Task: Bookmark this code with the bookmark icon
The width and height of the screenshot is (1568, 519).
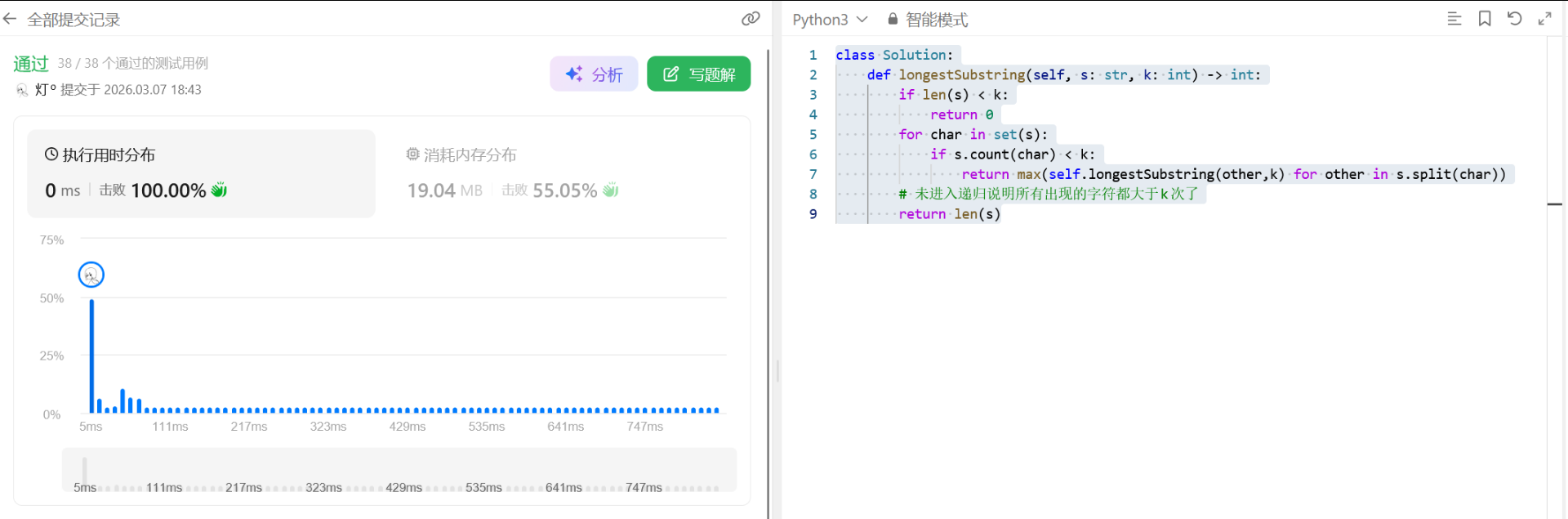Action: [1484, 19]
